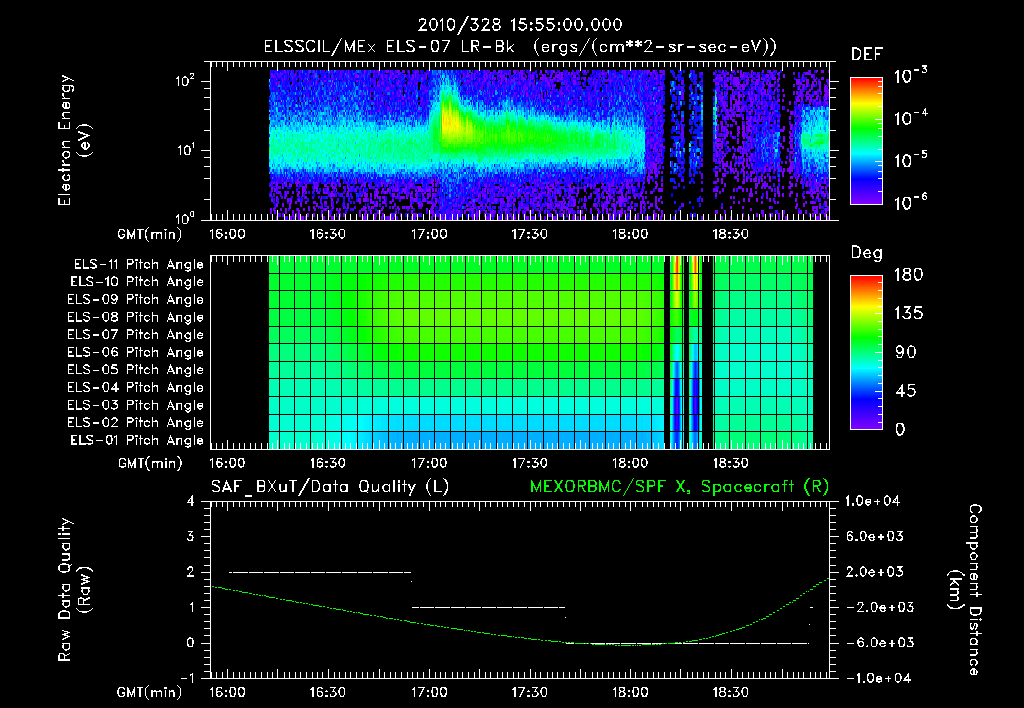Click the 10^1 tick label on energy axis
Screen dimensions: 1024x708
coord(185,150)
